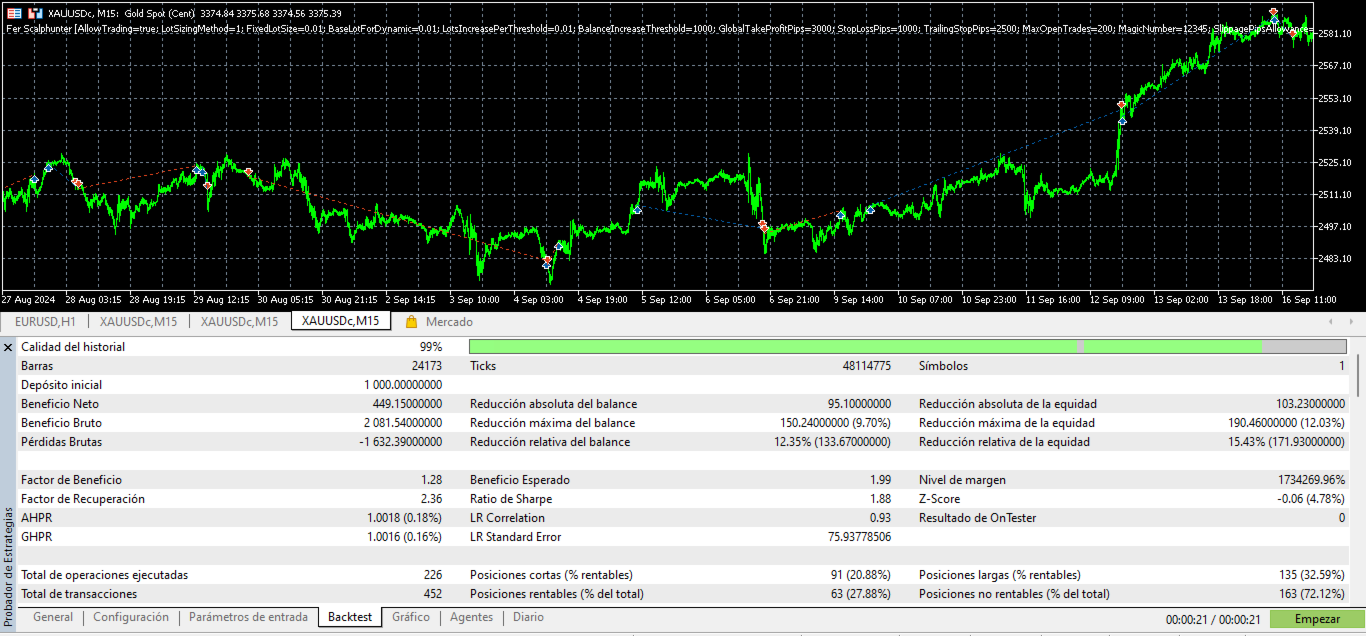Open the Parámetros de entrada tab

(x=248, y=617)
